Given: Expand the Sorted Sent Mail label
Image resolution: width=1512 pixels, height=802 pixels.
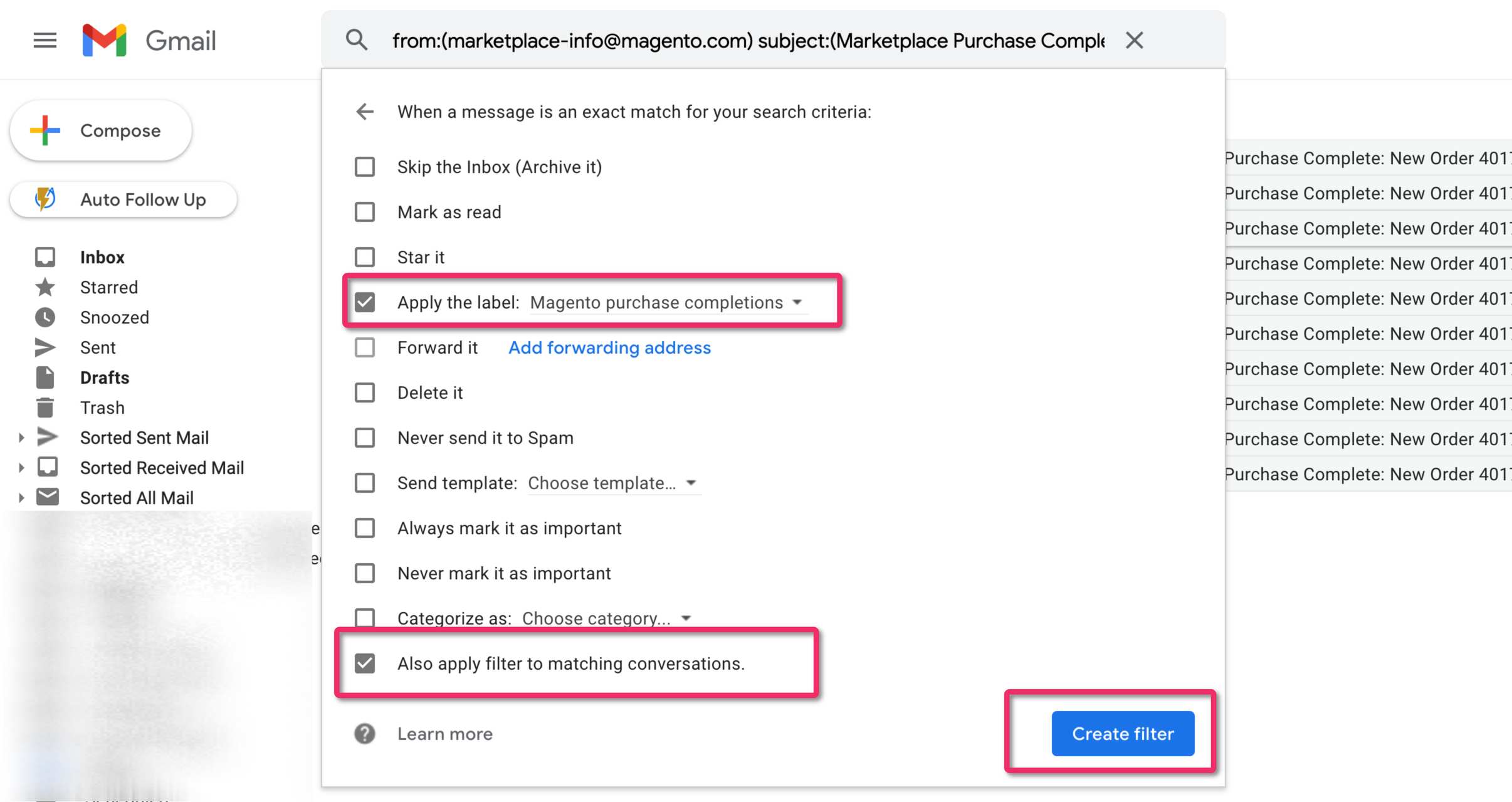Looking at the screenshot, I should [x=21, y=438].
